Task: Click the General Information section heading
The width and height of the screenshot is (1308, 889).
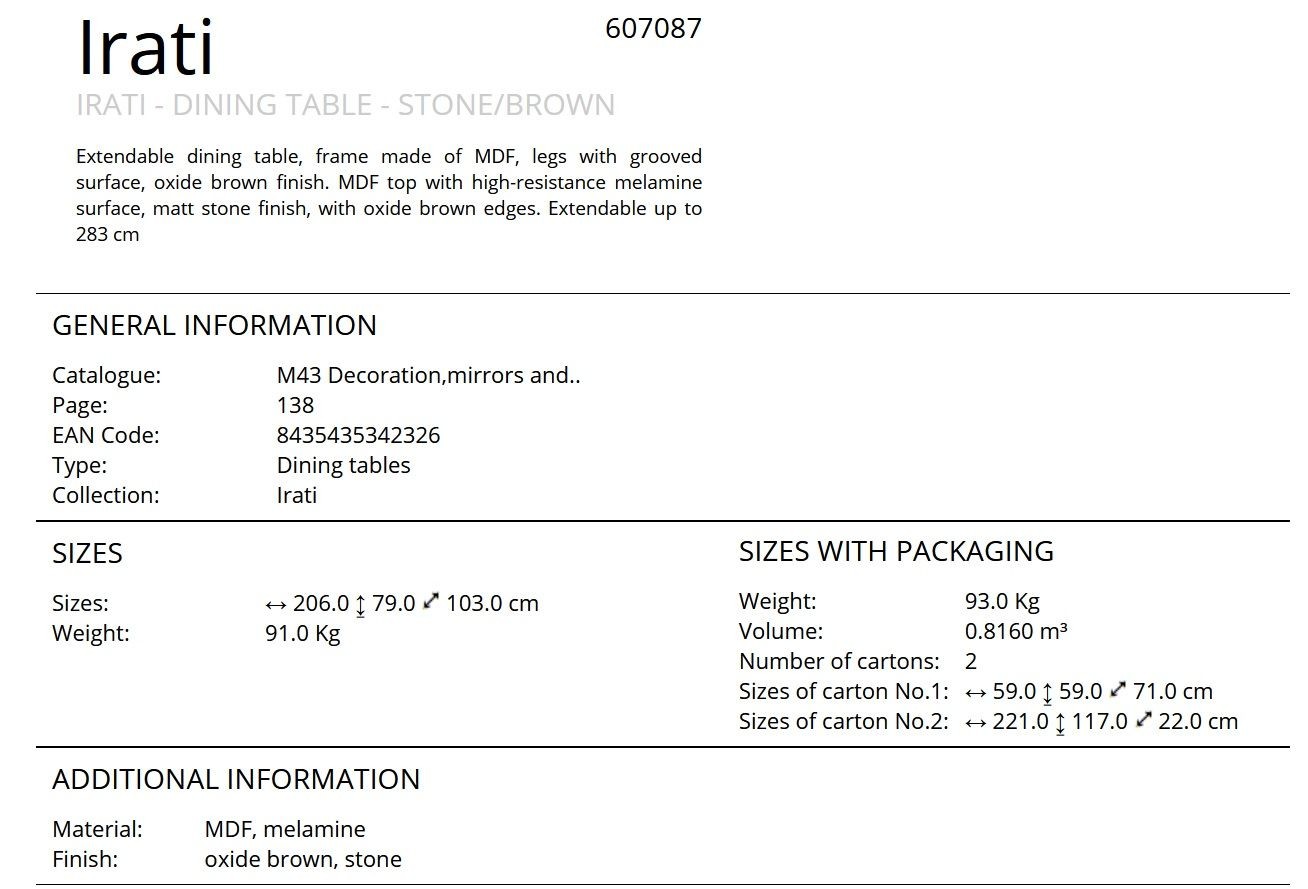Action: 214,326
